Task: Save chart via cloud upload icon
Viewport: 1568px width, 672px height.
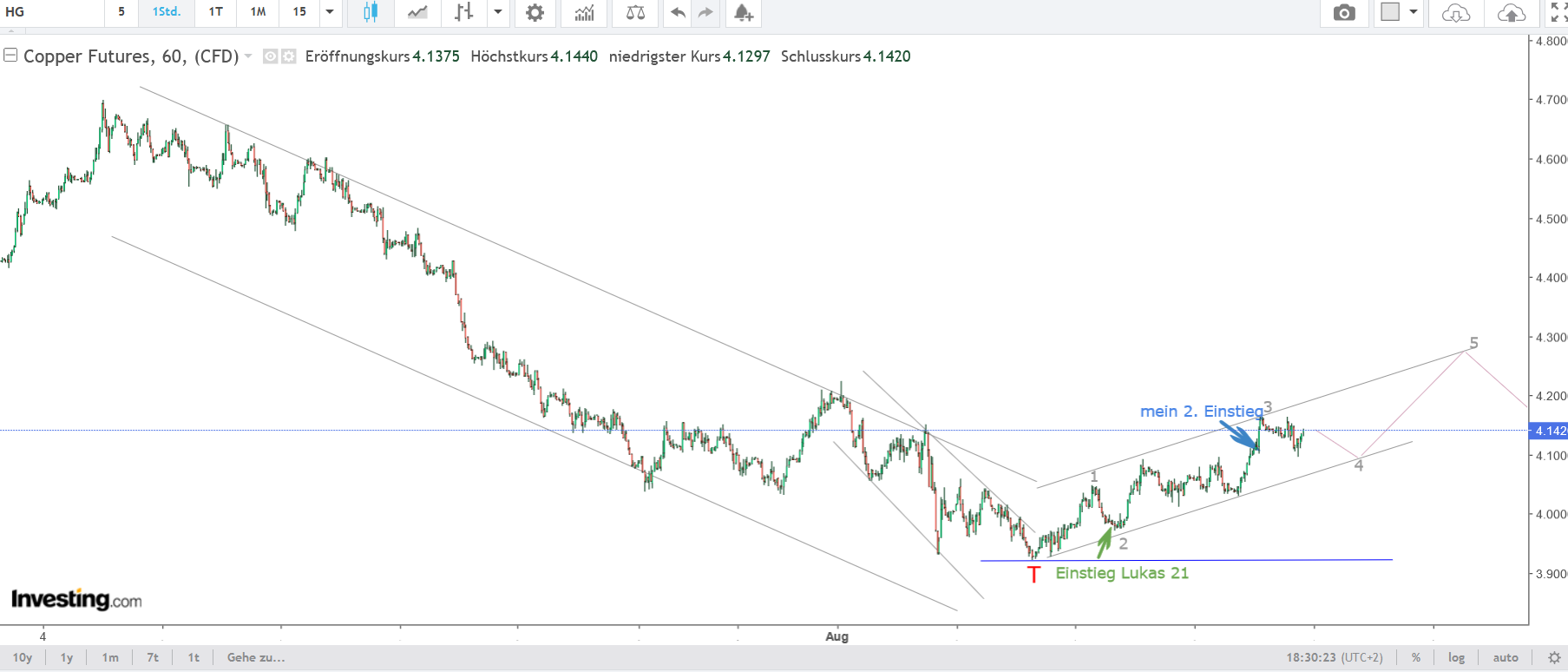Action: 1511,12
